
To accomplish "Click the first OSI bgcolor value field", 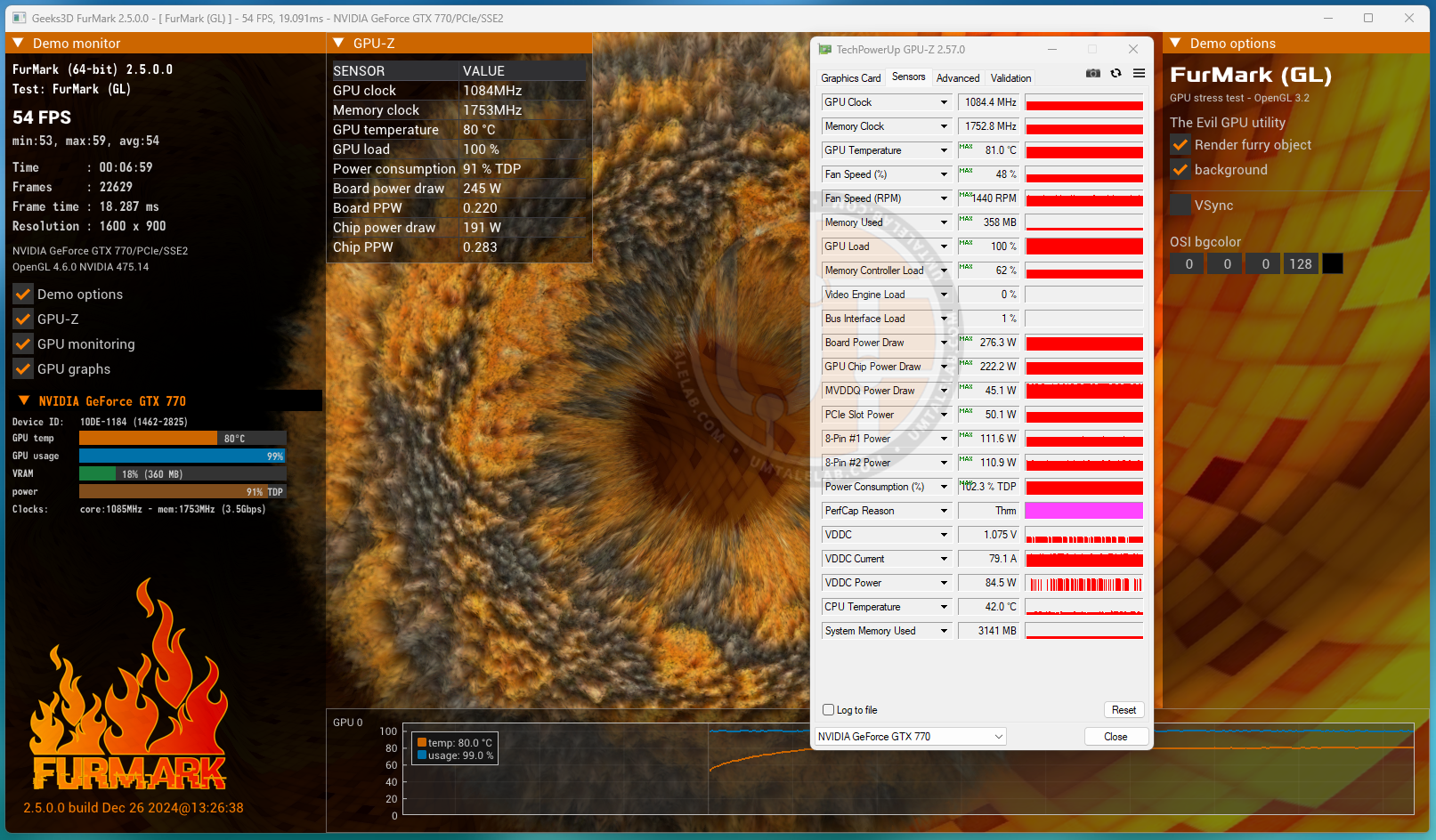I will click(x=1189, y=263).
